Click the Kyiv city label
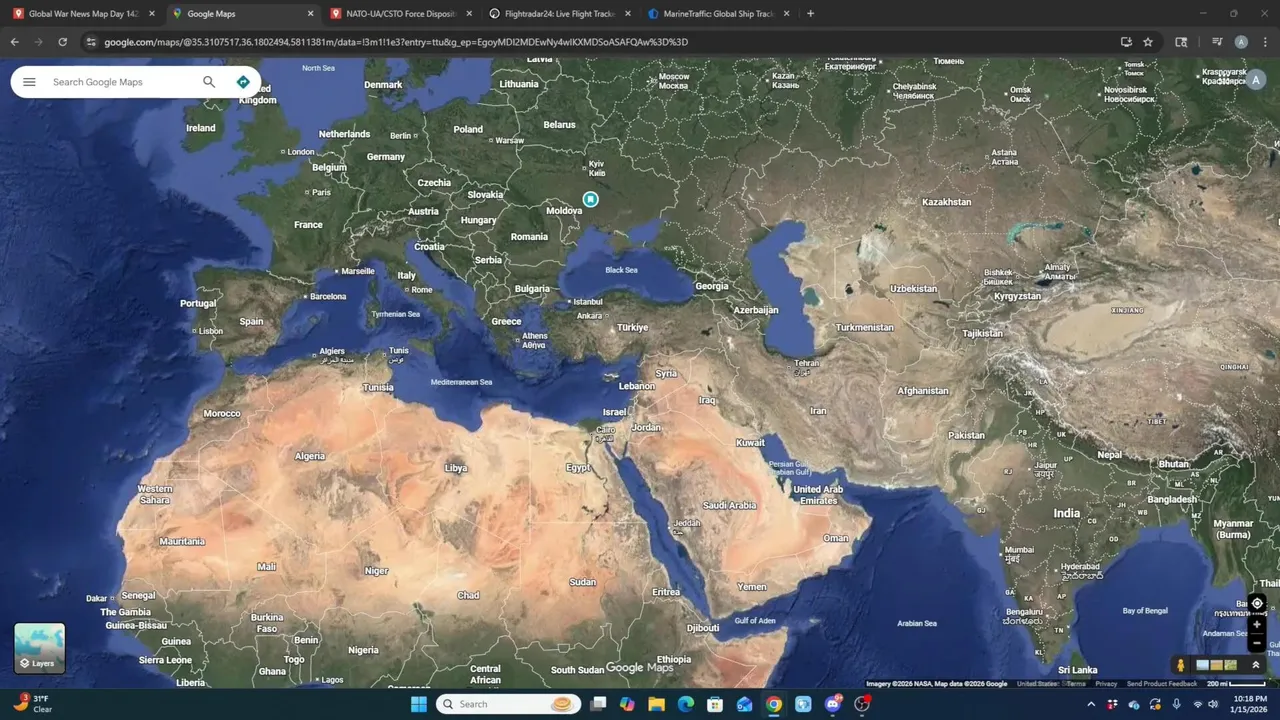The width and height of the screenshot is (1280, 720). tap(596, 168)
